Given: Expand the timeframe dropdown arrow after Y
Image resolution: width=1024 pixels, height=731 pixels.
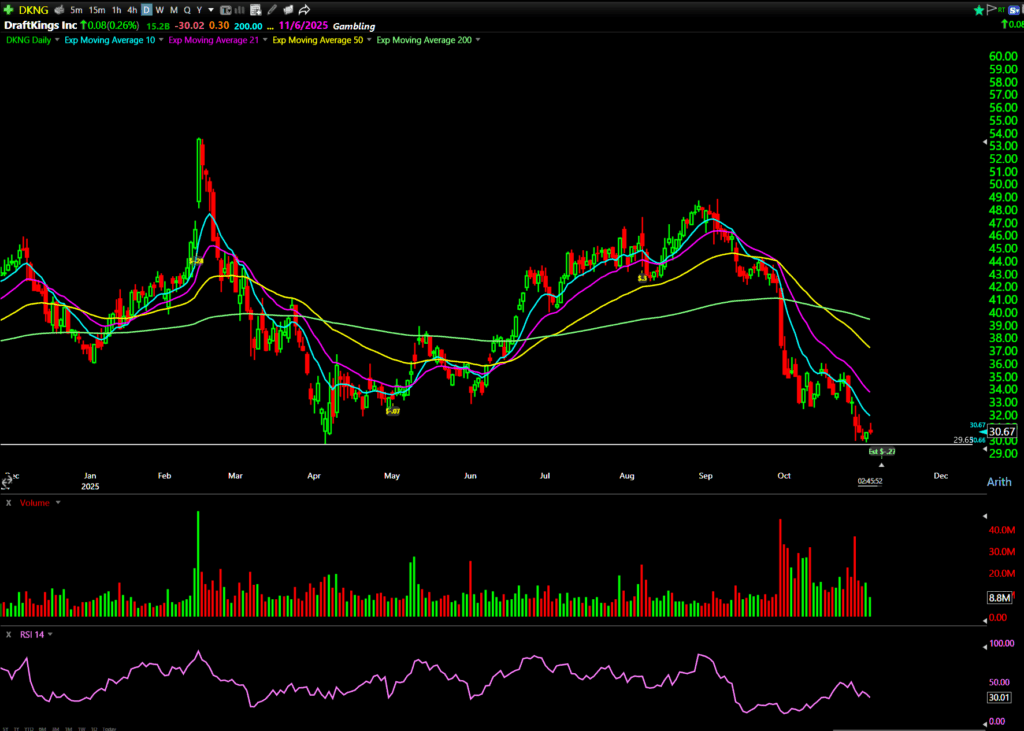Looking at the screenshot, I should click(x=210, y=10).
